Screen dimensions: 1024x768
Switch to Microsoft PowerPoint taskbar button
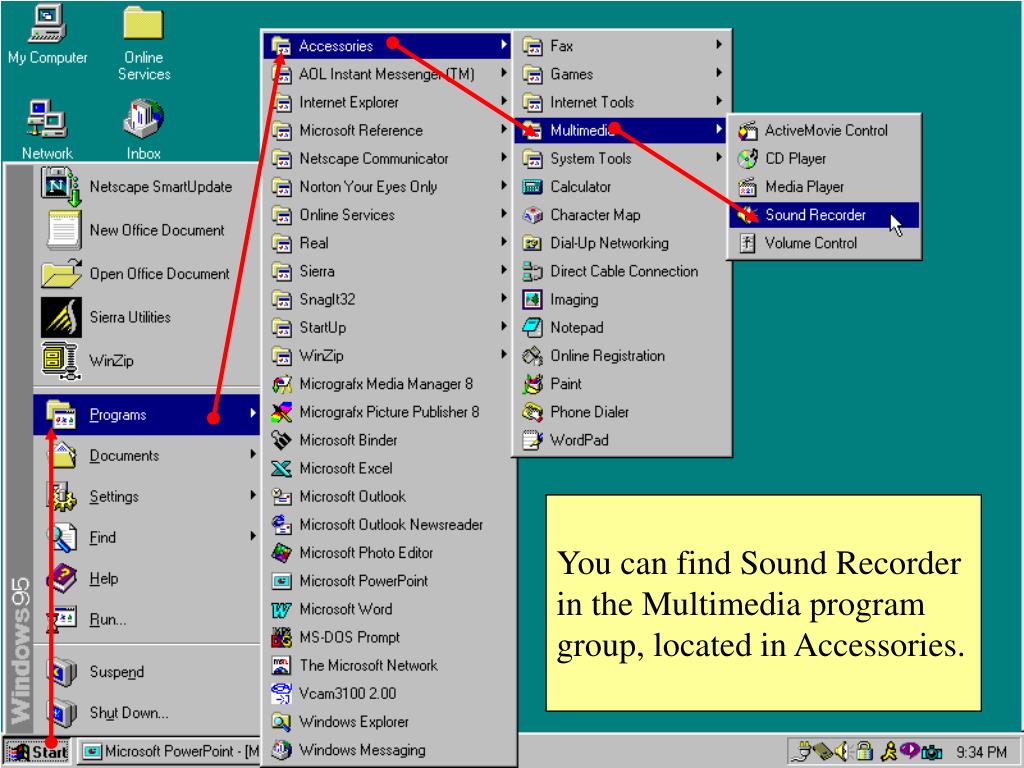click(x=169, y=752)
